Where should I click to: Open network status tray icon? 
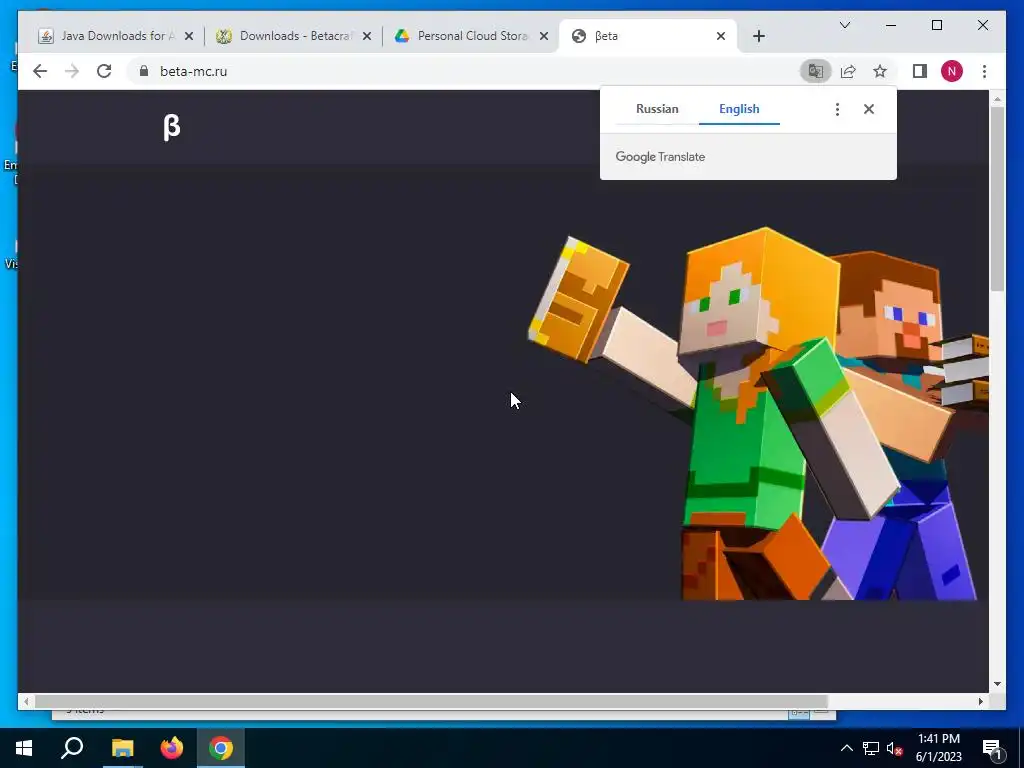[x=871, y=748]
